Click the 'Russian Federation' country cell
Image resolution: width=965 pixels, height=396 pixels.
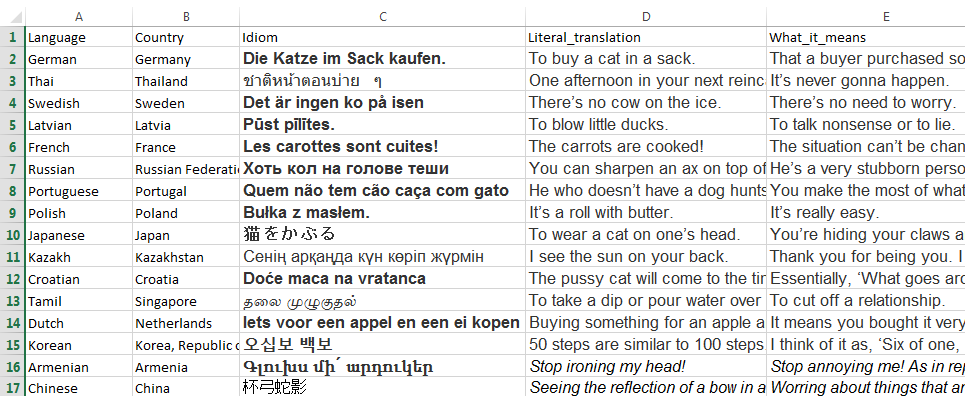click(x=186, y=169)
